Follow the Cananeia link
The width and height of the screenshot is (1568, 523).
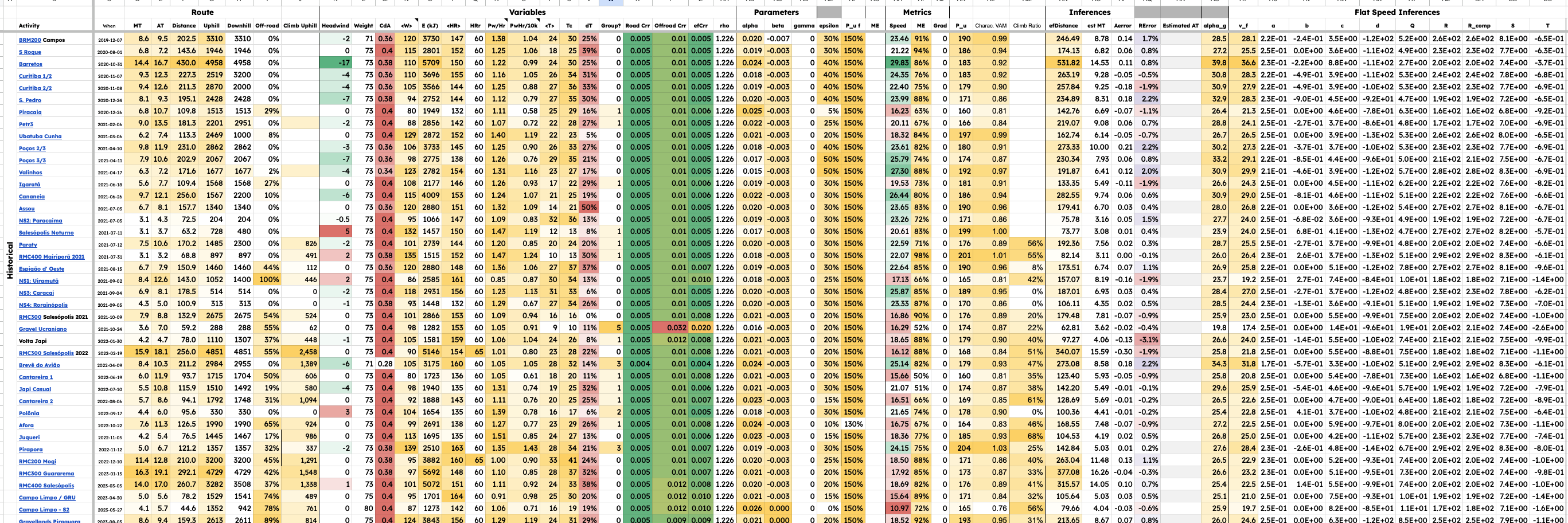(32, 197)
